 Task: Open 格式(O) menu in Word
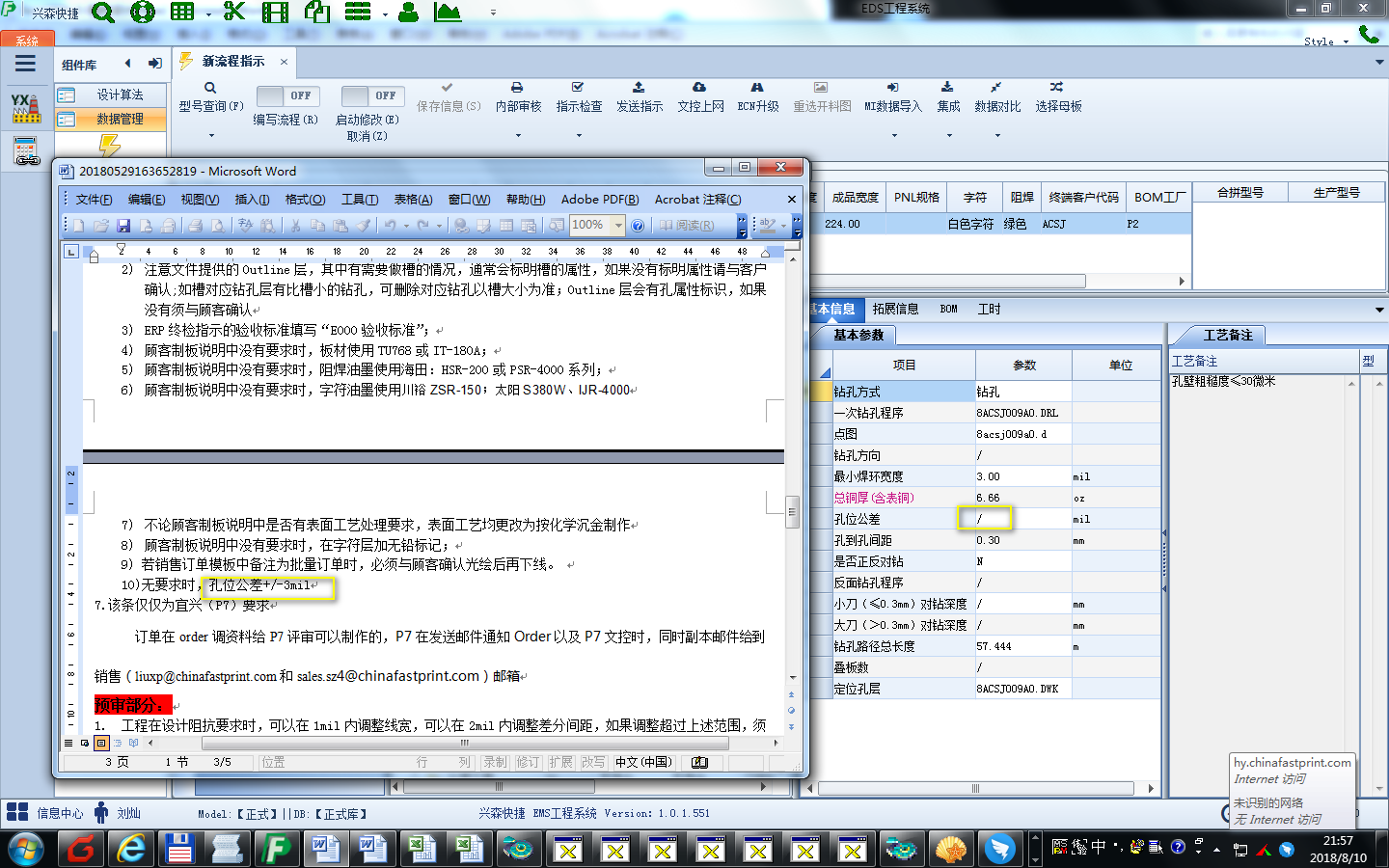305,200
